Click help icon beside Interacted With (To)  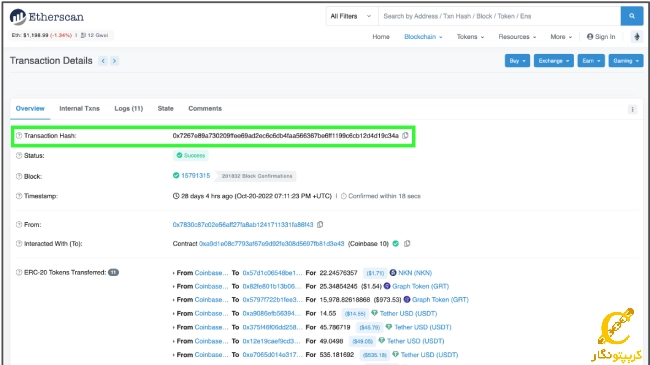pyautogui.click(x=19, y=243)
